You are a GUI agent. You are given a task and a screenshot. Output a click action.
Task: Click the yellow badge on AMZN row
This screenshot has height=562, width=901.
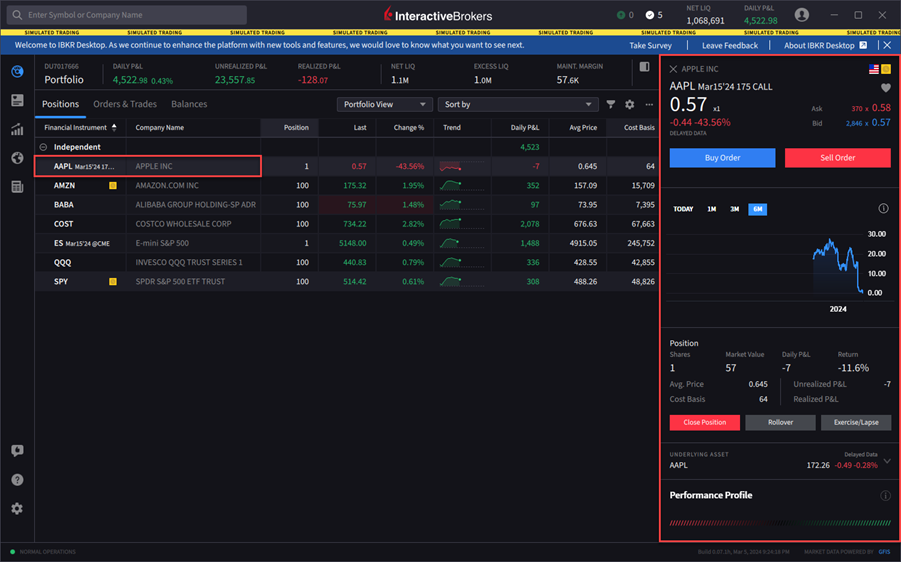[113, 185]
